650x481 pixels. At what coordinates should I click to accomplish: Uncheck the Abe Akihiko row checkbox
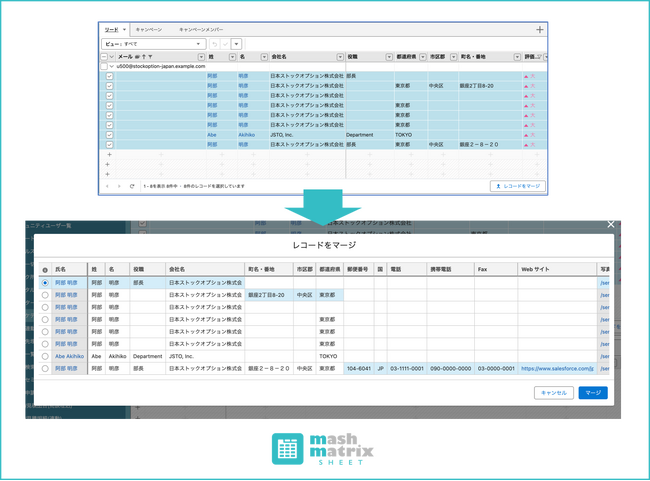(109, 133)
